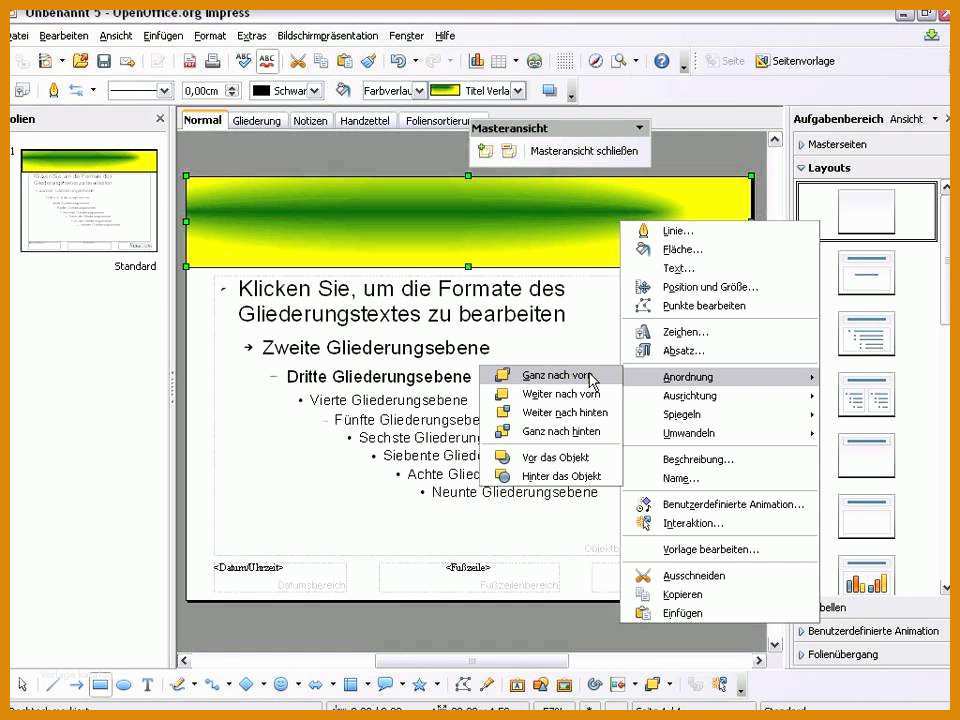Viewport: 960px width, 720px height.
Task: Click the yellow-green gradient swatch
Action: coord(445,91)
